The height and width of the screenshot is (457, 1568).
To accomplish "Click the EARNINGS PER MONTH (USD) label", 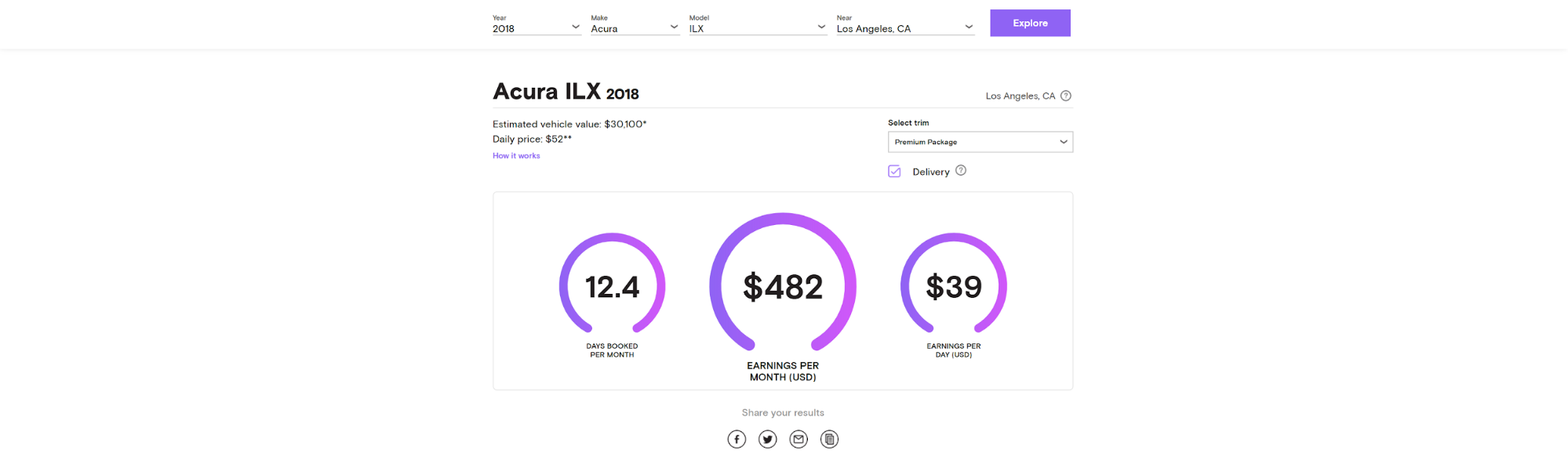I will (783, 372).
